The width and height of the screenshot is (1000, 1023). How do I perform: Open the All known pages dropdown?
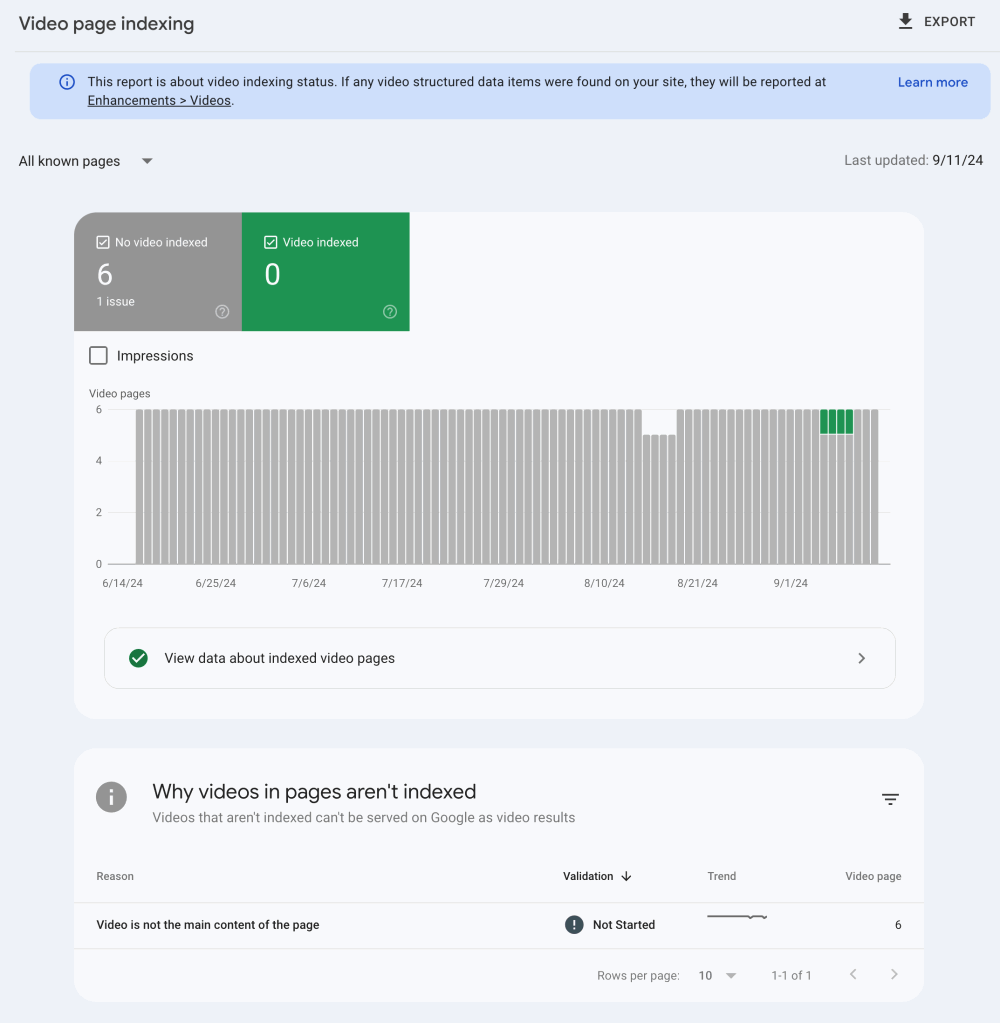(x=85, y=161)
